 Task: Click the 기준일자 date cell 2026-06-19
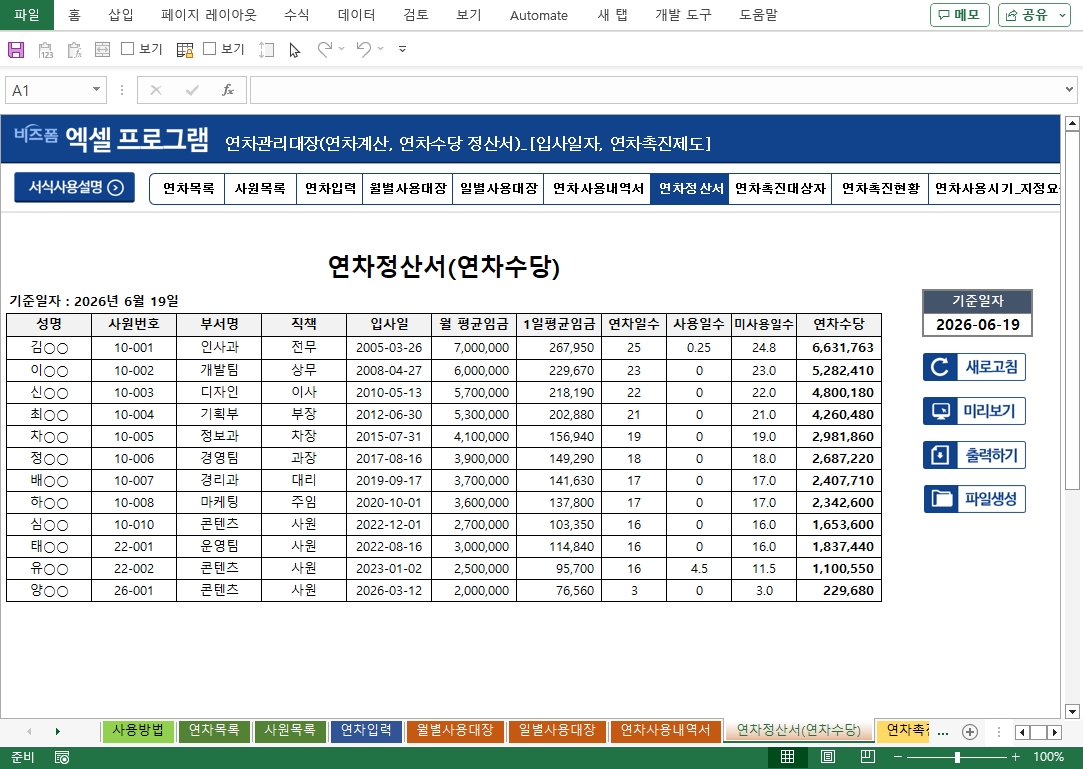977,325
